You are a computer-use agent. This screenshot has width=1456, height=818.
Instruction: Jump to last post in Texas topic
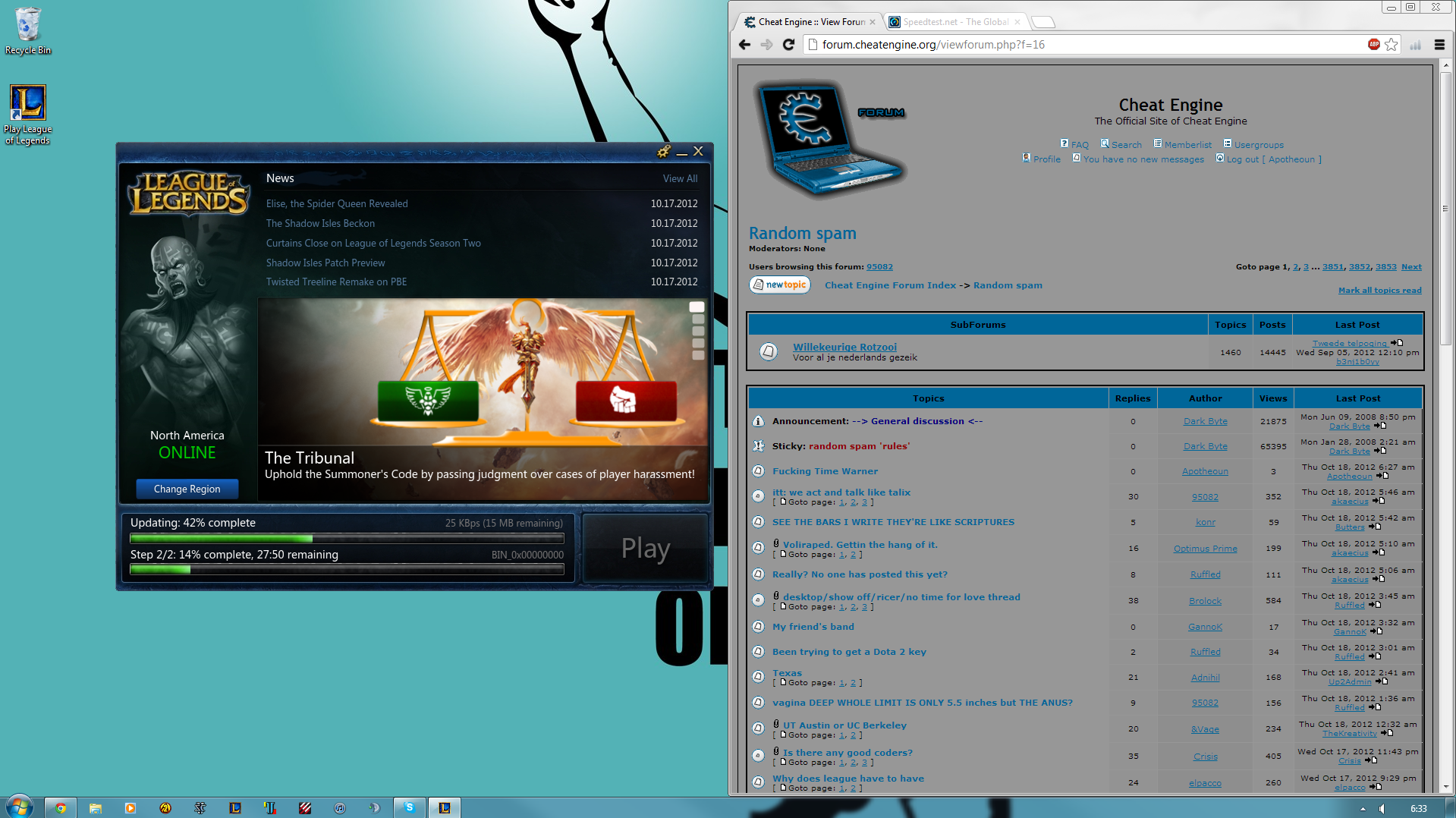1382,682
